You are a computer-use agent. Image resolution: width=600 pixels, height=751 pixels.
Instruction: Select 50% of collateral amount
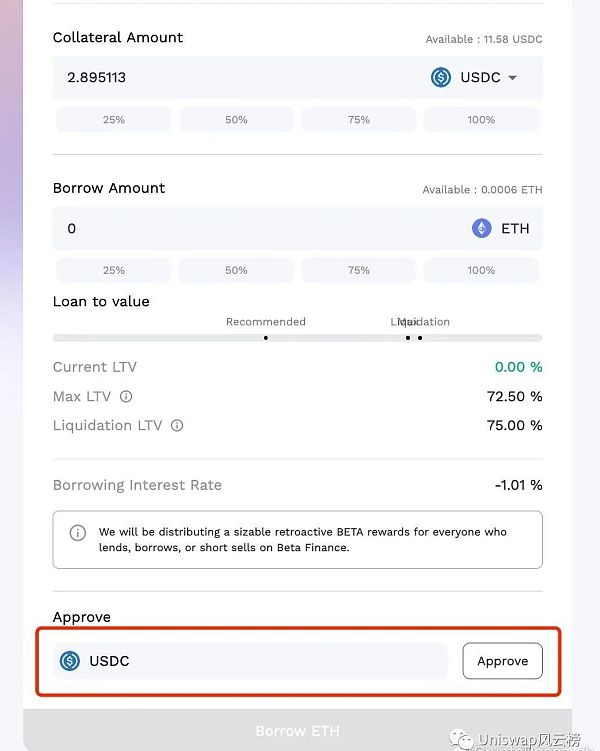(236, 120)
